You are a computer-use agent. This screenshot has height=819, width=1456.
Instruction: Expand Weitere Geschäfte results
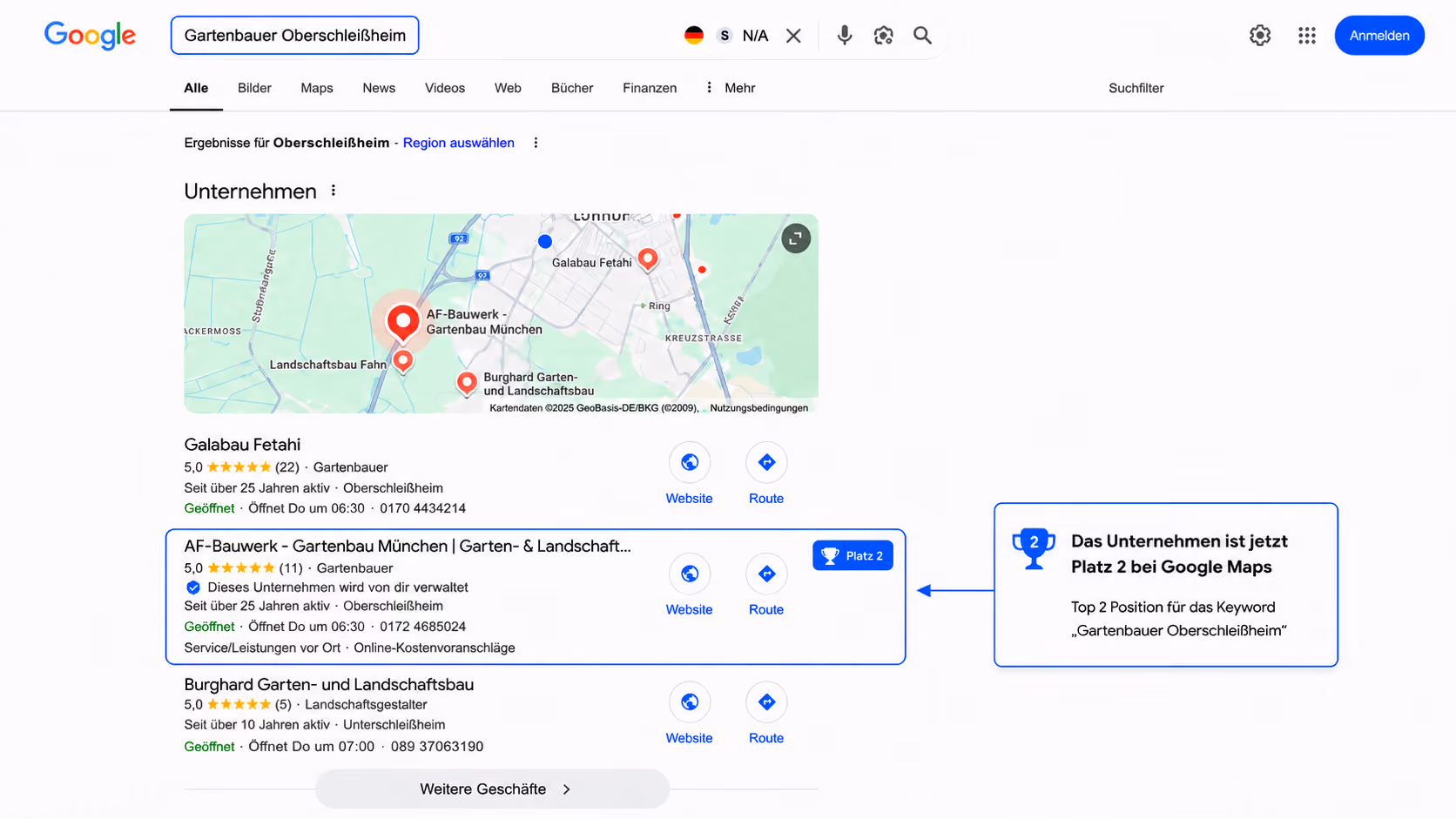(493, 789)
